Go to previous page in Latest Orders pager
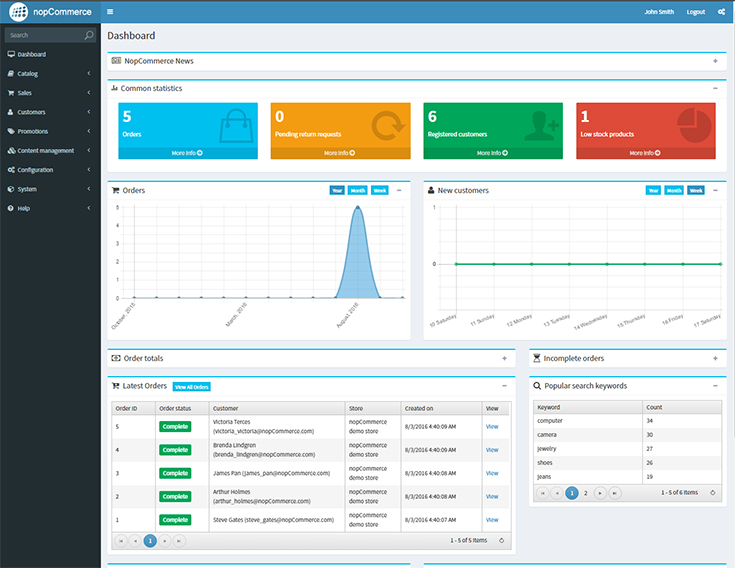 [x=135, y=541]
